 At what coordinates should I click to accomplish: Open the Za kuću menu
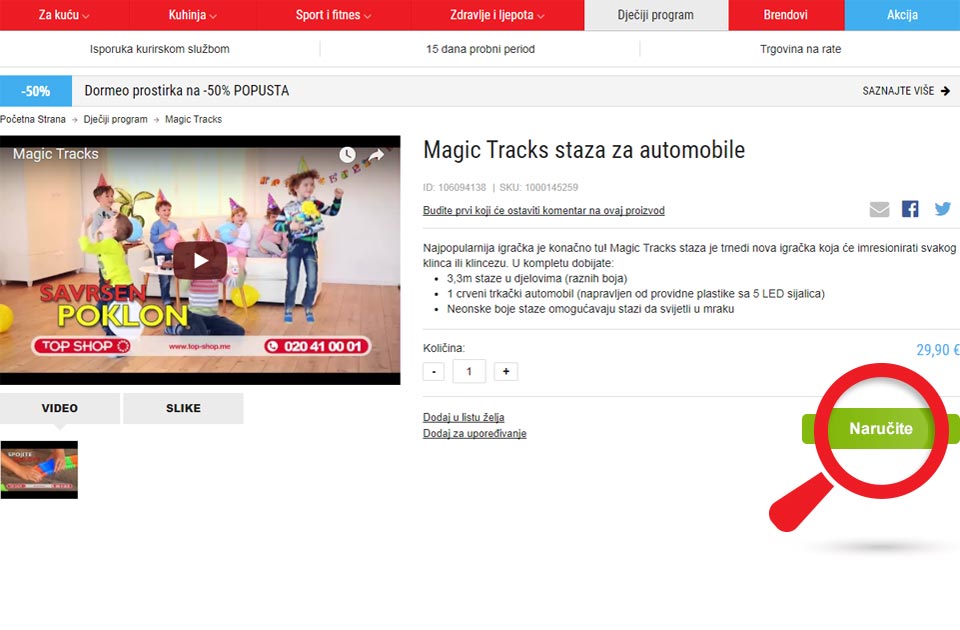64,15
